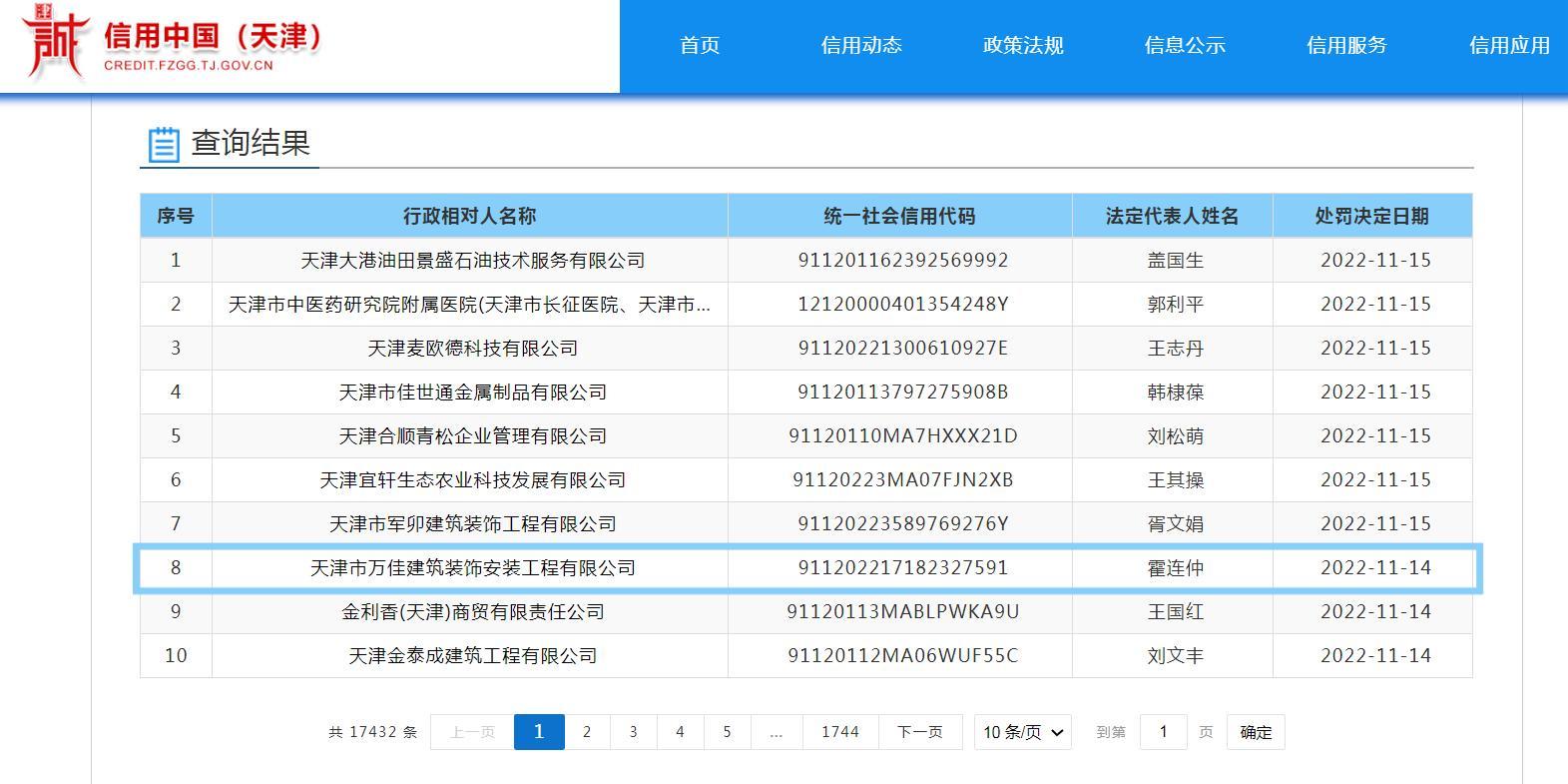Click the pagination ellipsis button
This screenshot has width=1568, height=784.
tap(777, 732)
